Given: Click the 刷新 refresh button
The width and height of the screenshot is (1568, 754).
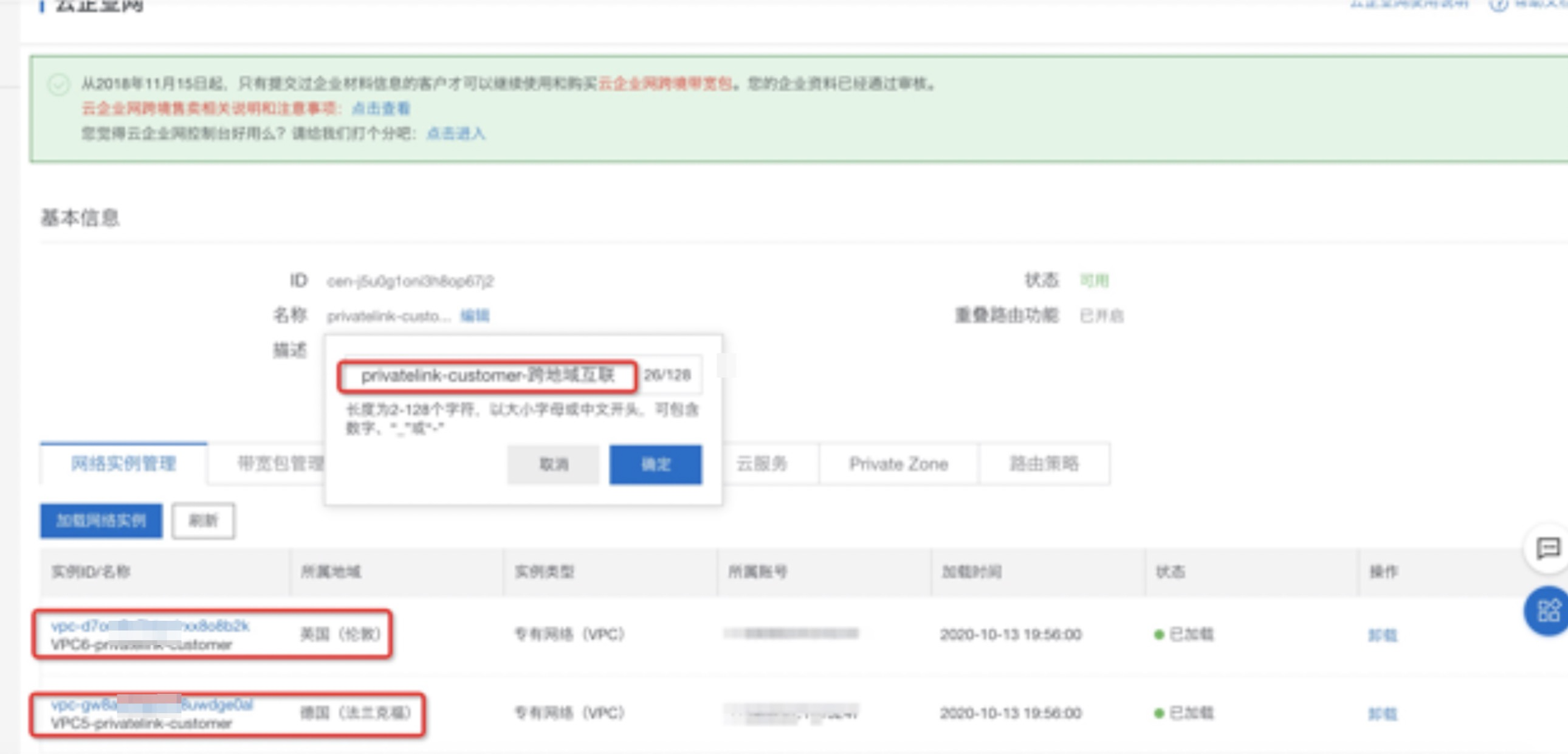Looking at the screenshot, I should point(203,521).
